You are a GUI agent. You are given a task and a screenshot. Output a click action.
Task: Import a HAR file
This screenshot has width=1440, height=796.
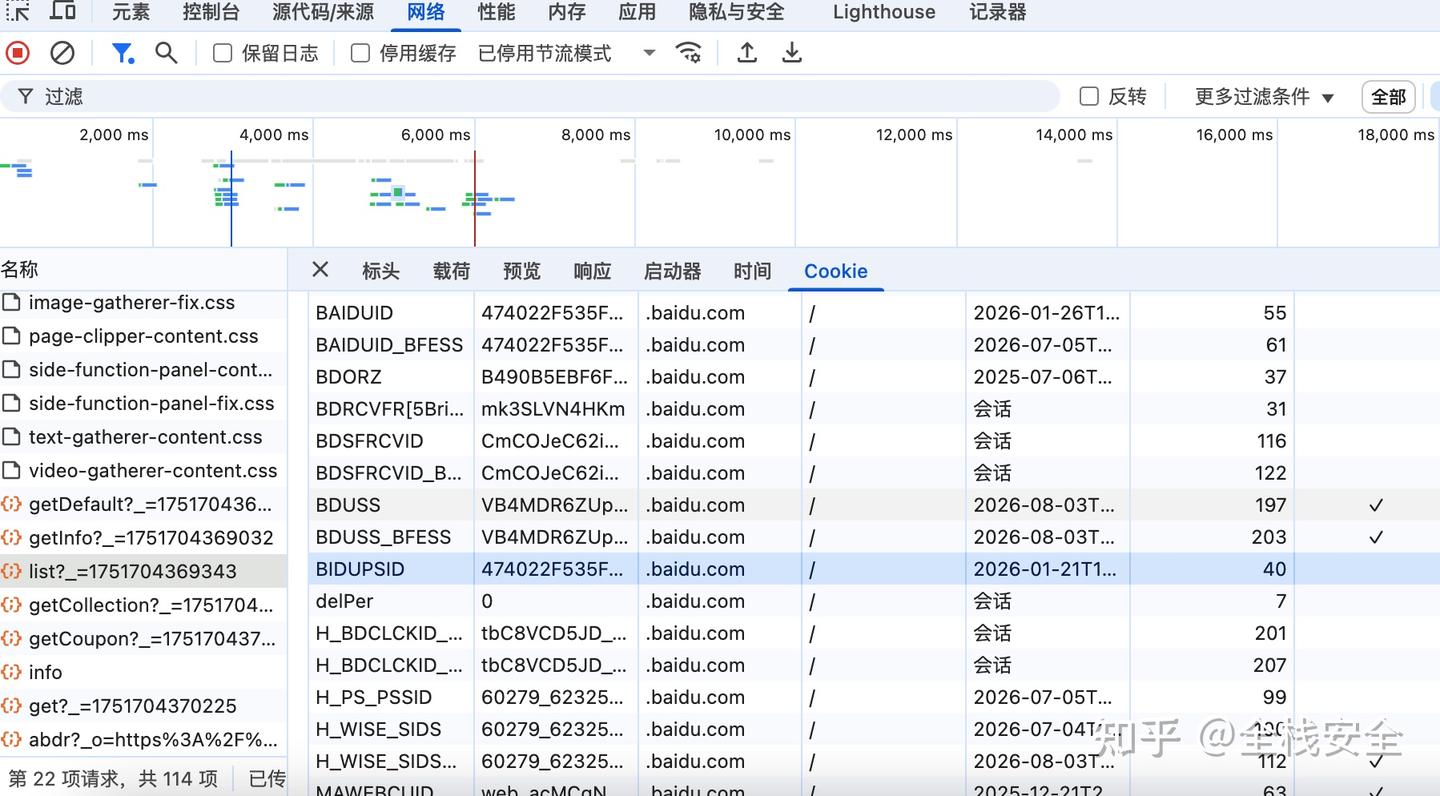pyautogui.click(x=746, y=52)
